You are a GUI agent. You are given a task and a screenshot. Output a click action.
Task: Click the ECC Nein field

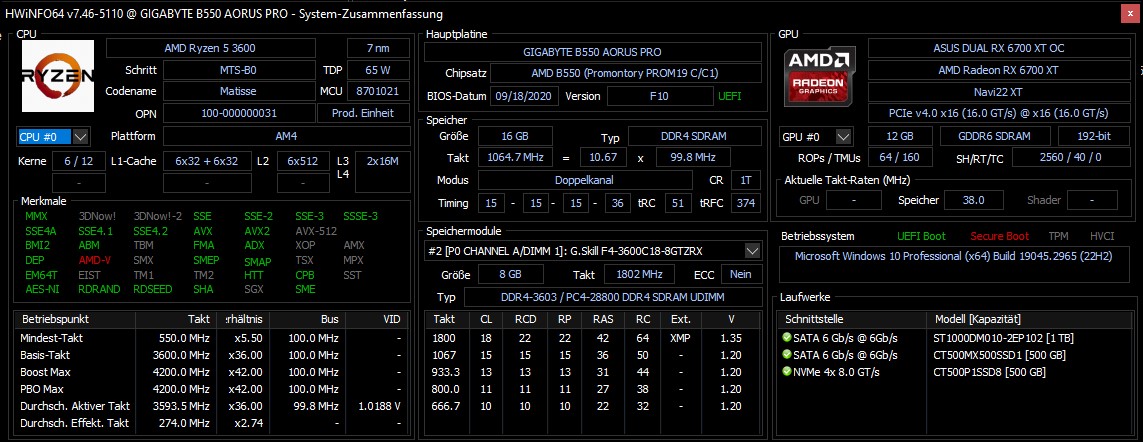741,274
